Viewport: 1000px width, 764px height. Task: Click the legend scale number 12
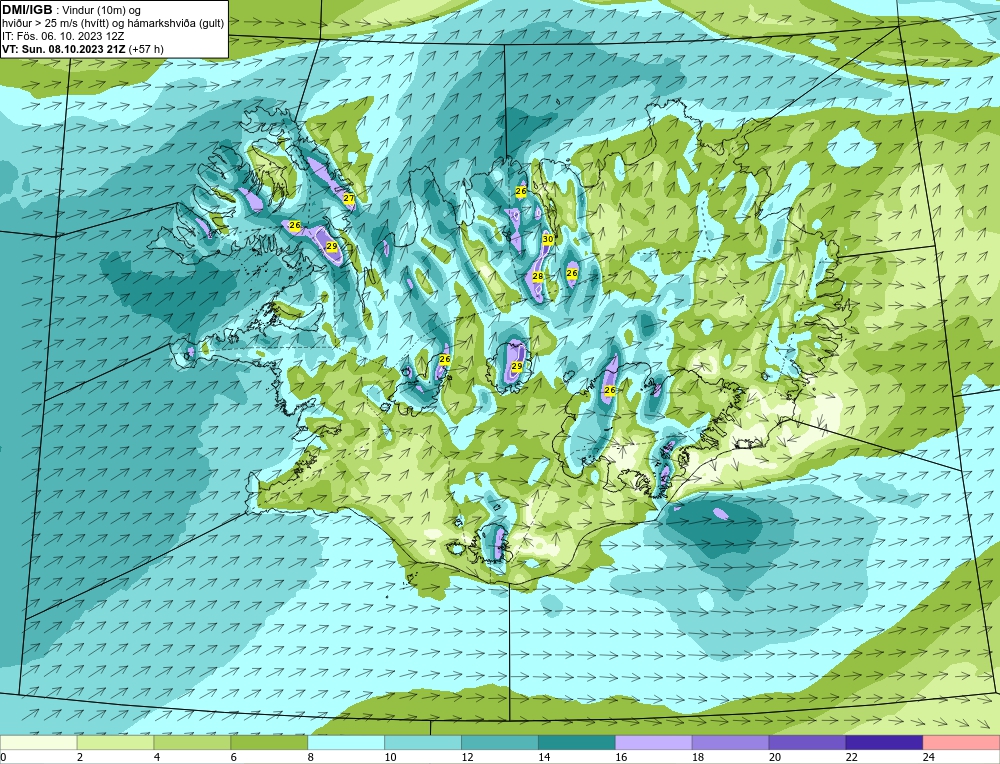click(467, 758)
